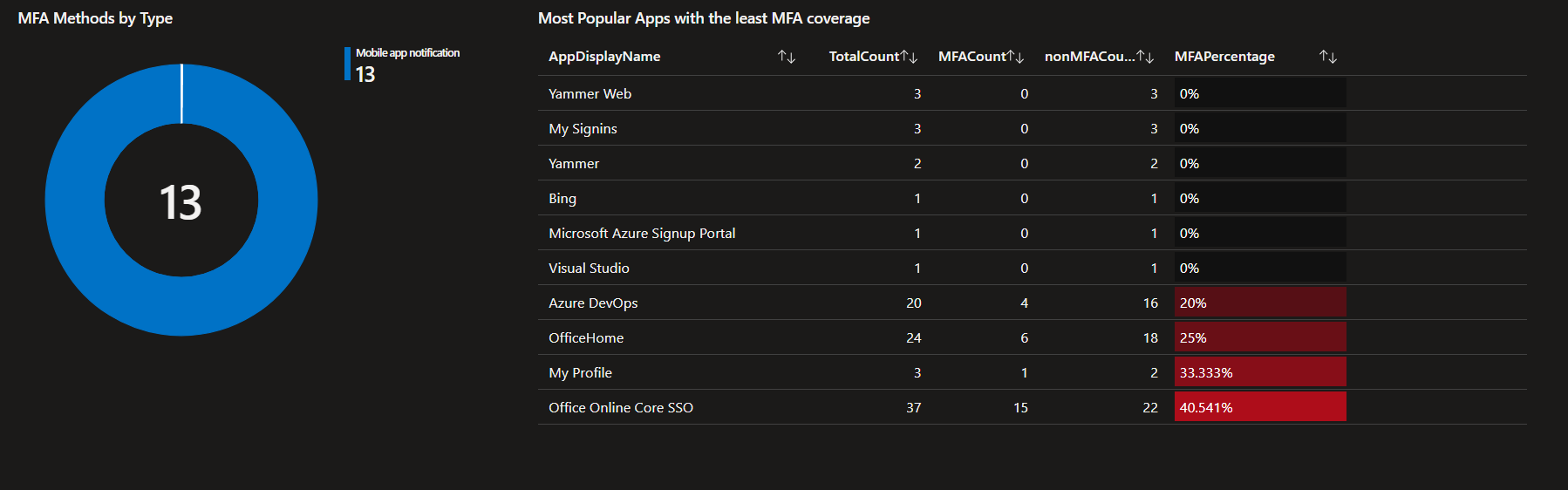Screen dimensions: 1568x490
Task: Click the blue donut chart ring
Action: [74, 201]
